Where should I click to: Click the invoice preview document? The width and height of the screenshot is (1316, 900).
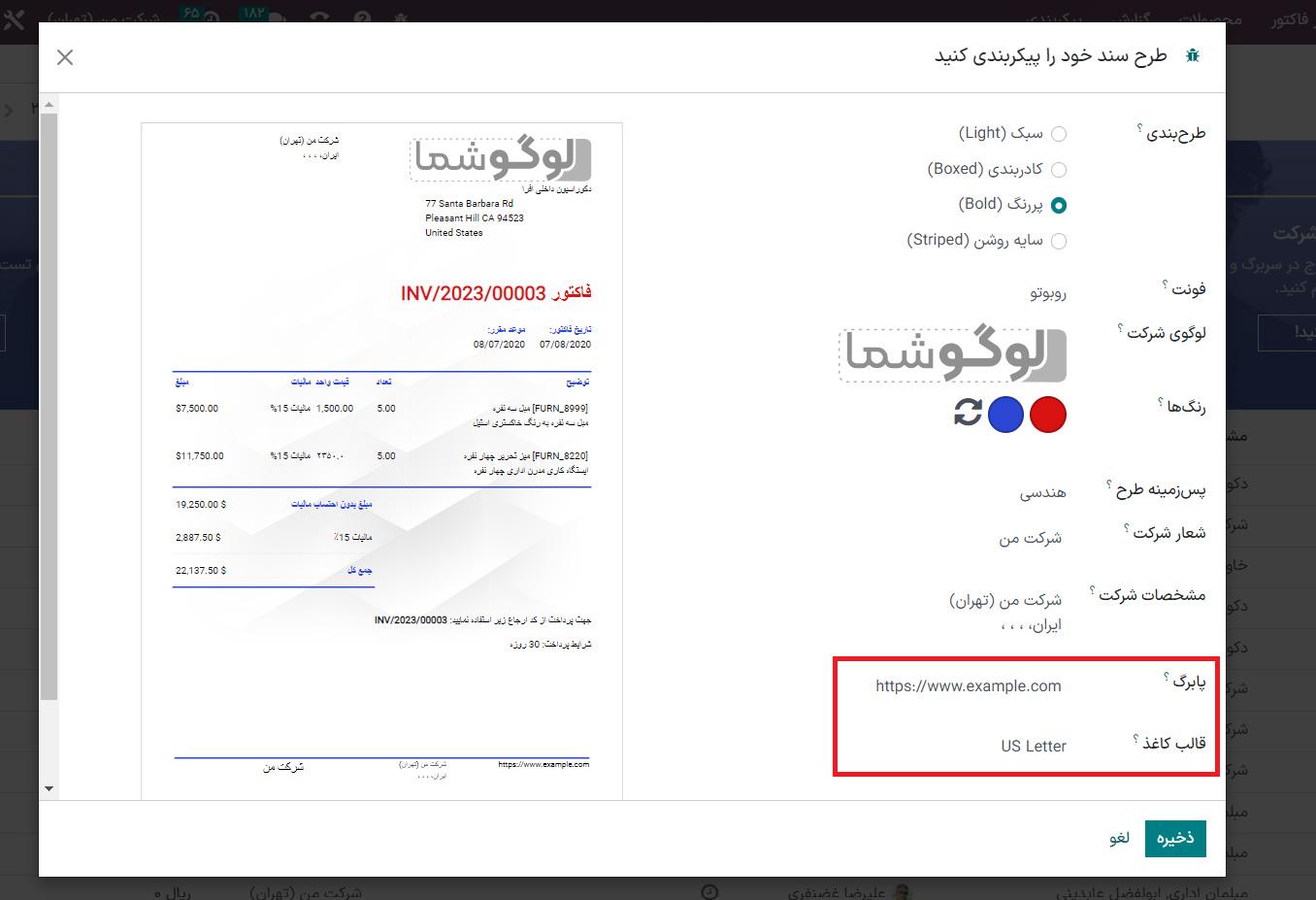click(x=381, y=461)
